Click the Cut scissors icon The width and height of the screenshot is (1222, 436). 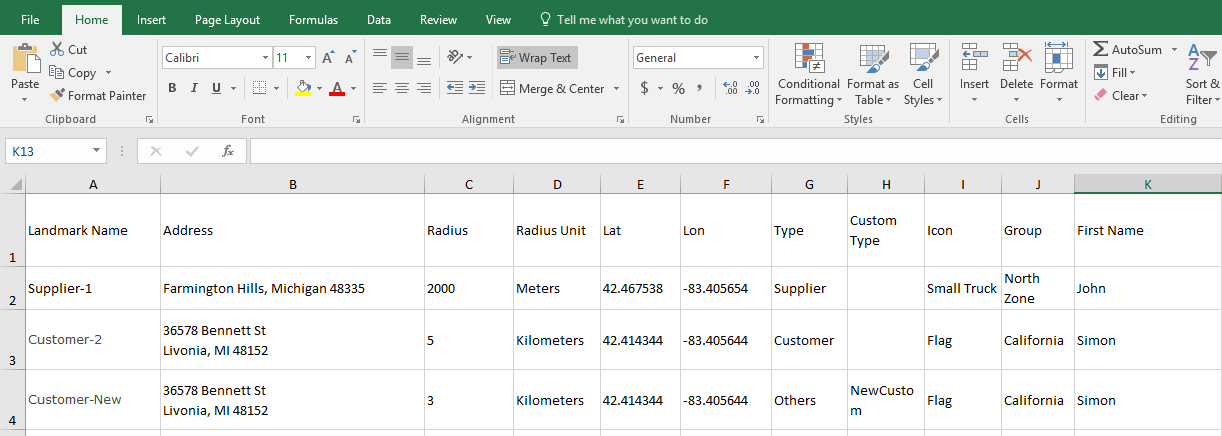click(57, 49)
